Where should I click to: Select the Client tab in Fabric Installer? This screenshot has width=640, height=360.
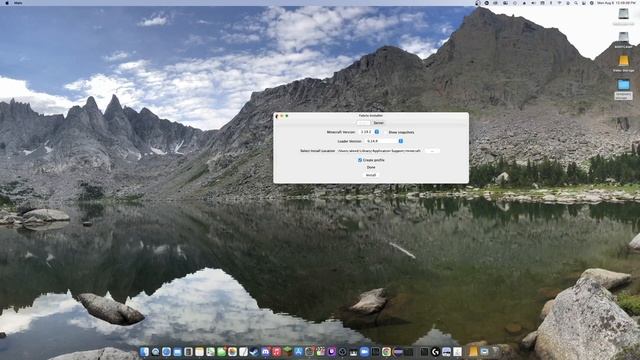pos(364,123)
